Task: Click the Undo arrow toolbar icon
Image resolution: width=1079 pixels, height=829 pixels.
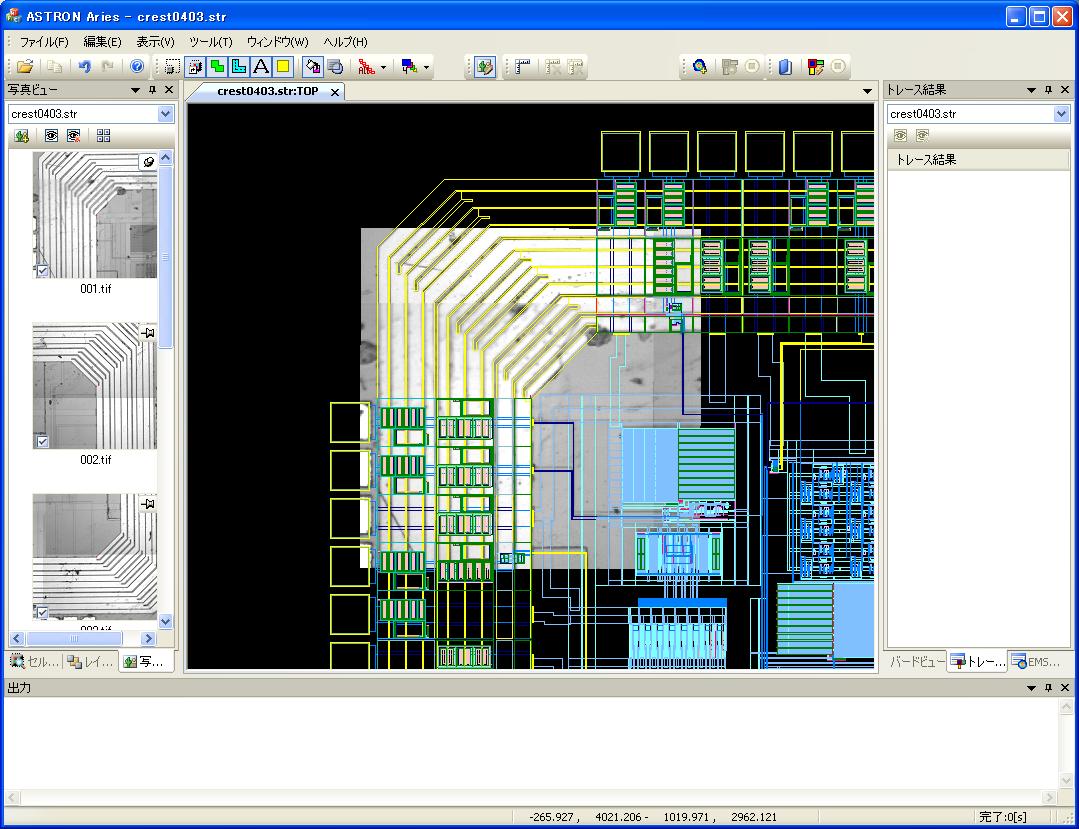Action: pyautogui.click(x=85, y=67)
